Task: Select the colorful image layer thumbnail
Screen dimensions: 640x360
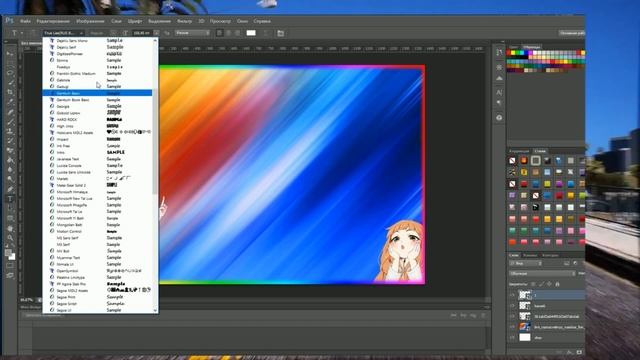Action: (x=525, y=327)
